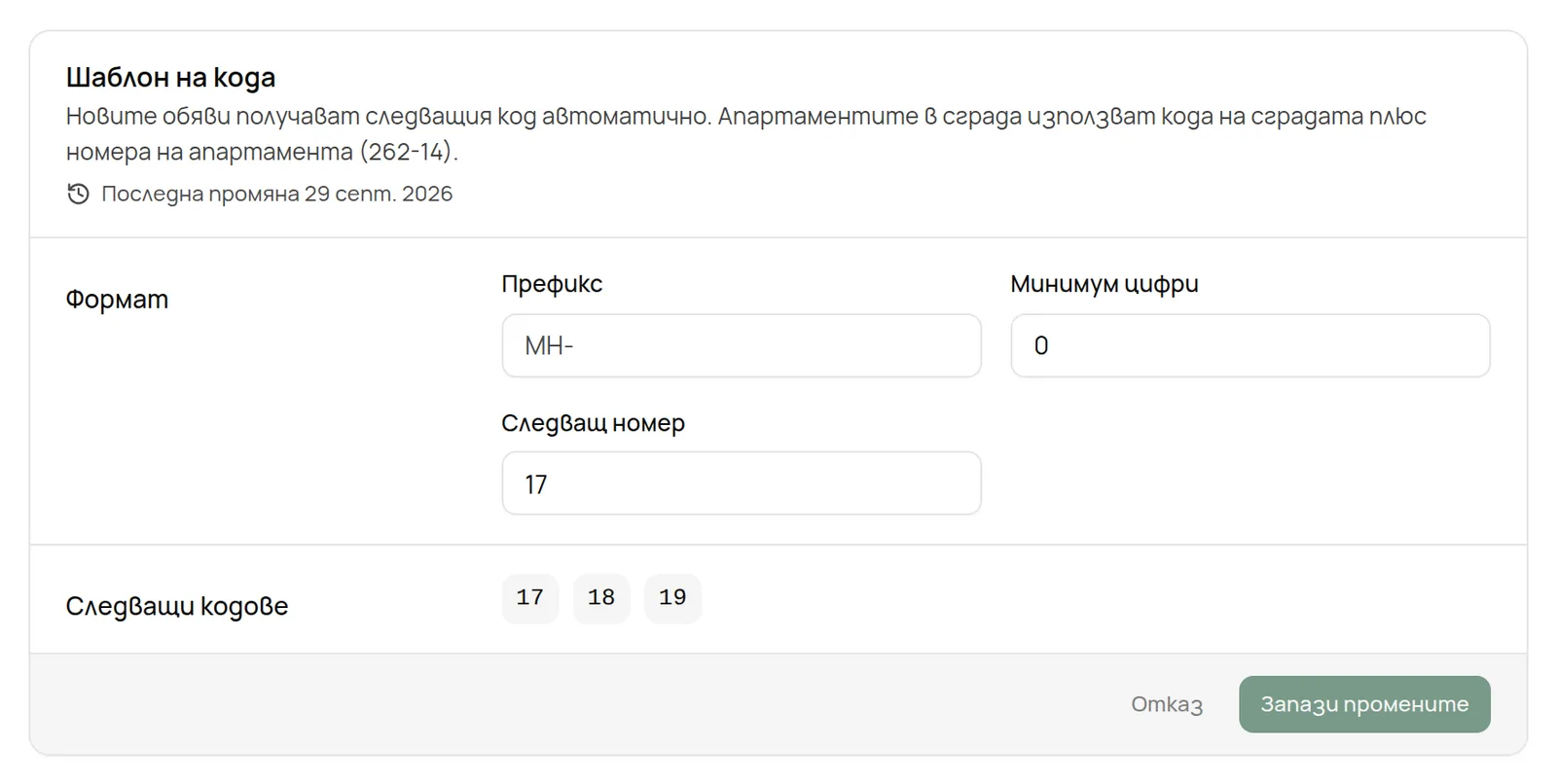Click the Минимум цифри label

(1104, 284)
